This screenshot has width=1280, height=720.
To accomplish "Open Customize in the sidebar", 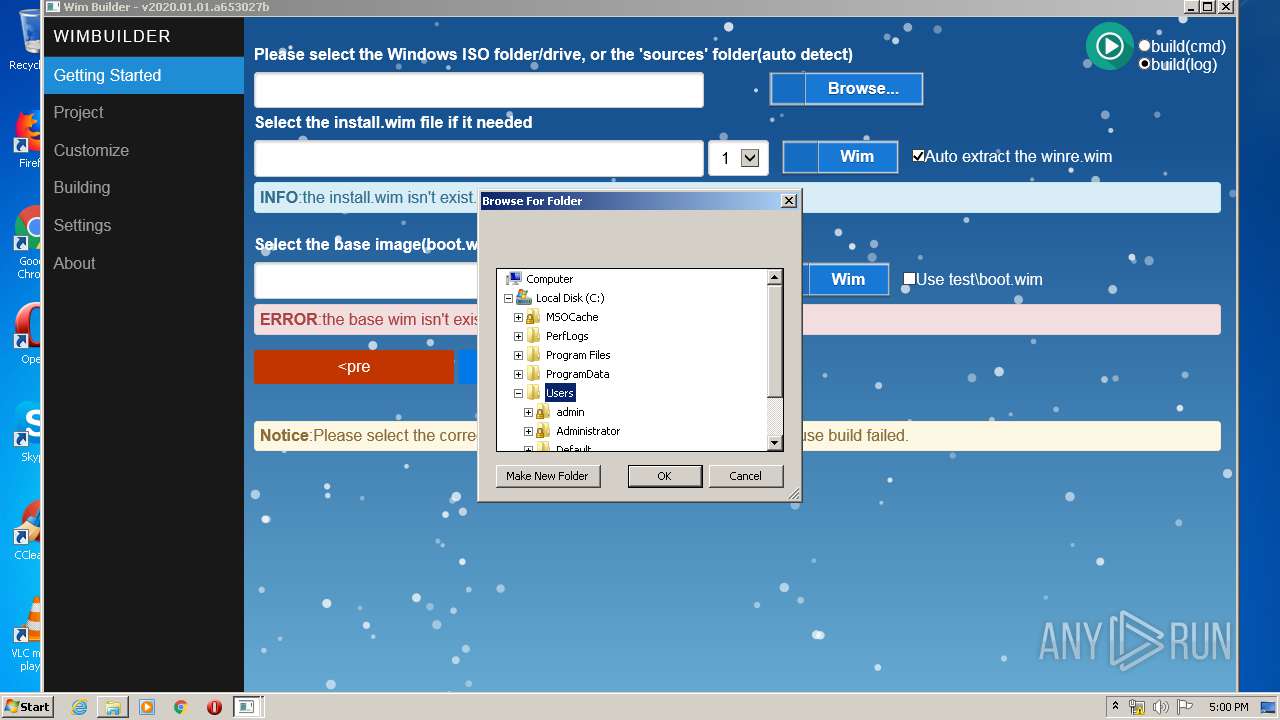I will [x=143, y=150].
